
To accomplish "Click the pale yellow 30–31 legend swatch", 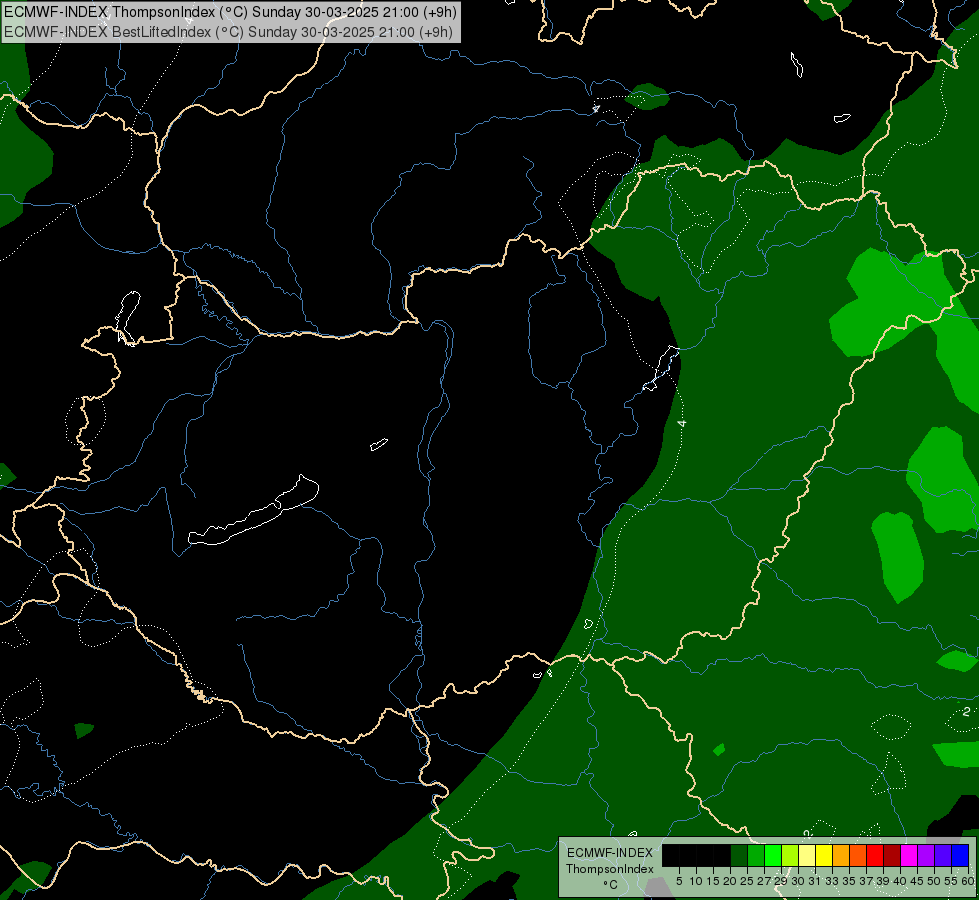I will 807,855.
